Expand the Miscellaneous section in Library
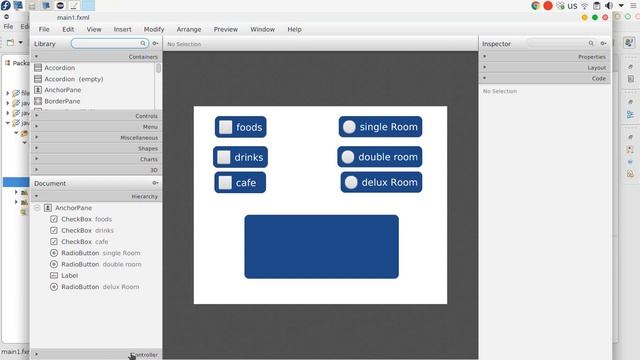This screenshot has width=640, height=360. coord(96,138)
